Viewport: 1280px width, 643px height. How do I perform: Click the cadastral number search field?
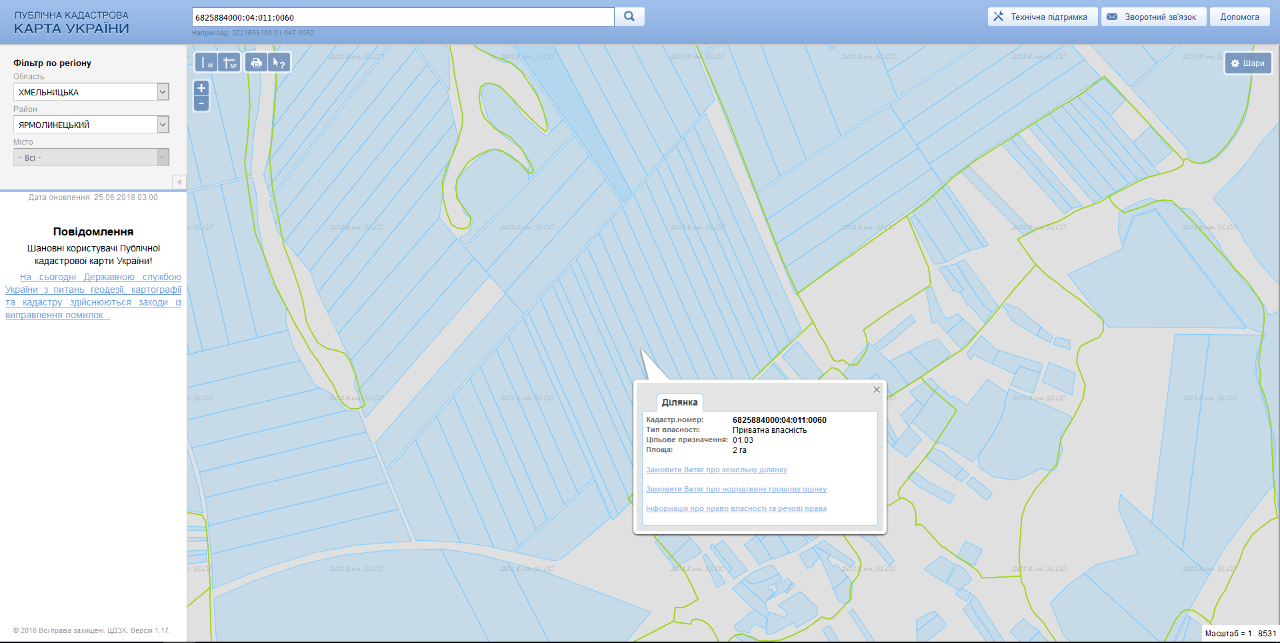coord(402,17)
